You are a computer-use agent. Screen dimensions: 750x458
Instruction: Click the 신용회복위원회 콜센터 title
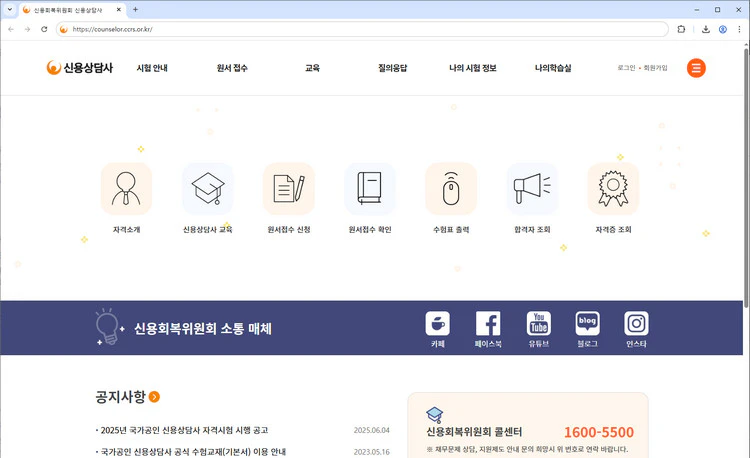[474, 432]
